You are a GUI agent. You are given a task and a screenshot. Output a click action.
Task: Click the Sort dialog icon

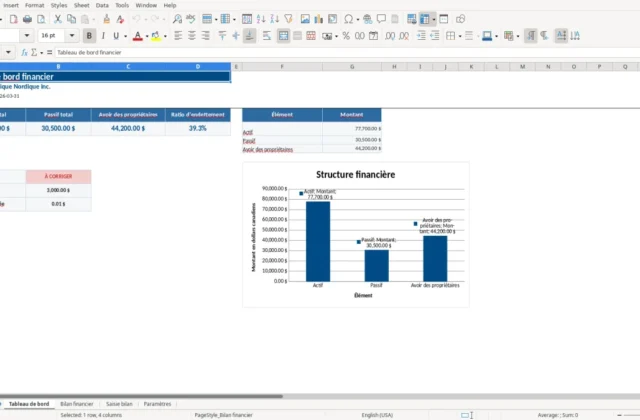pos(247,19)
